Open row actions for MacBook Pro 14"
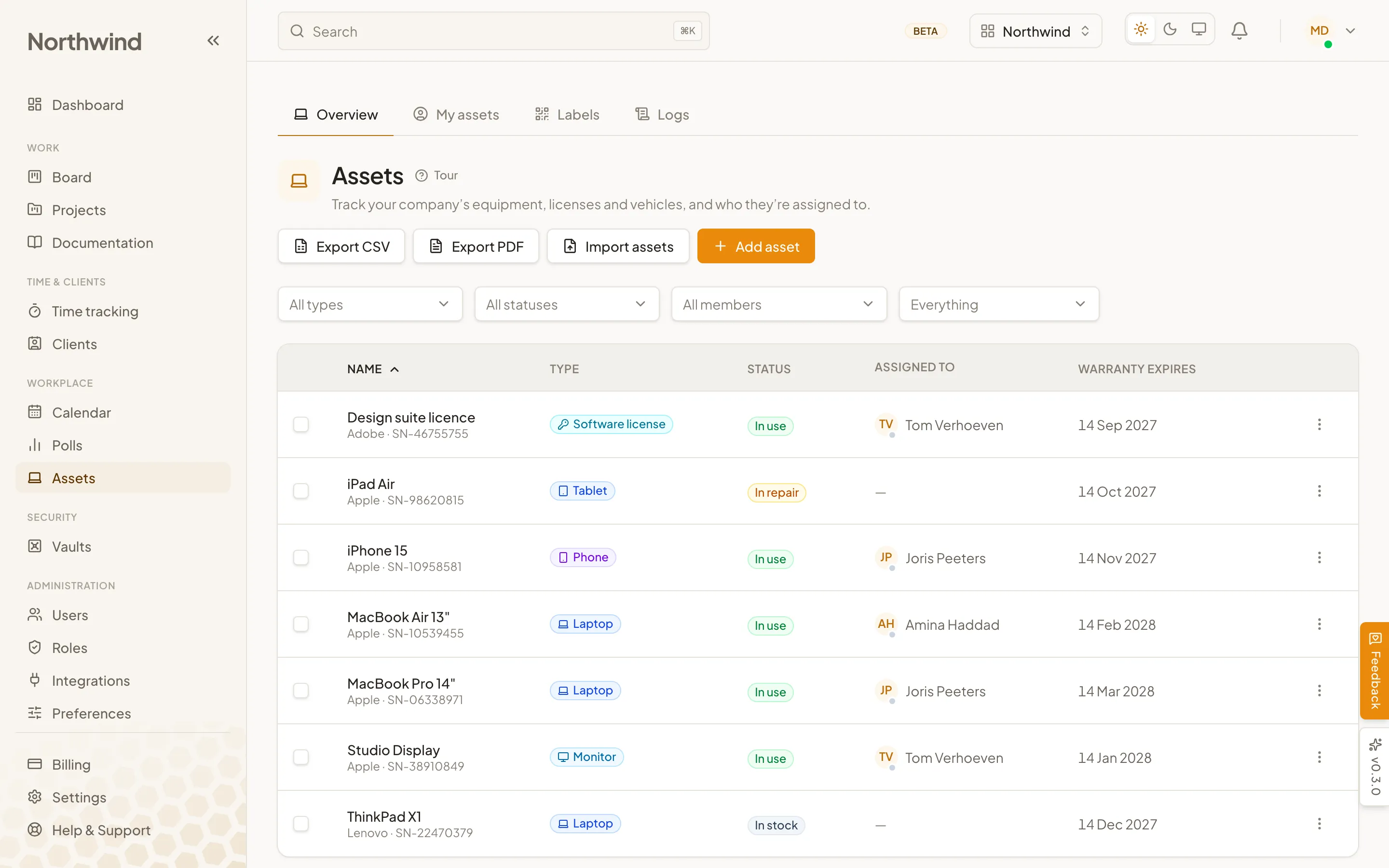This screenshot has height=868, width=1389. pos(1320,691)
